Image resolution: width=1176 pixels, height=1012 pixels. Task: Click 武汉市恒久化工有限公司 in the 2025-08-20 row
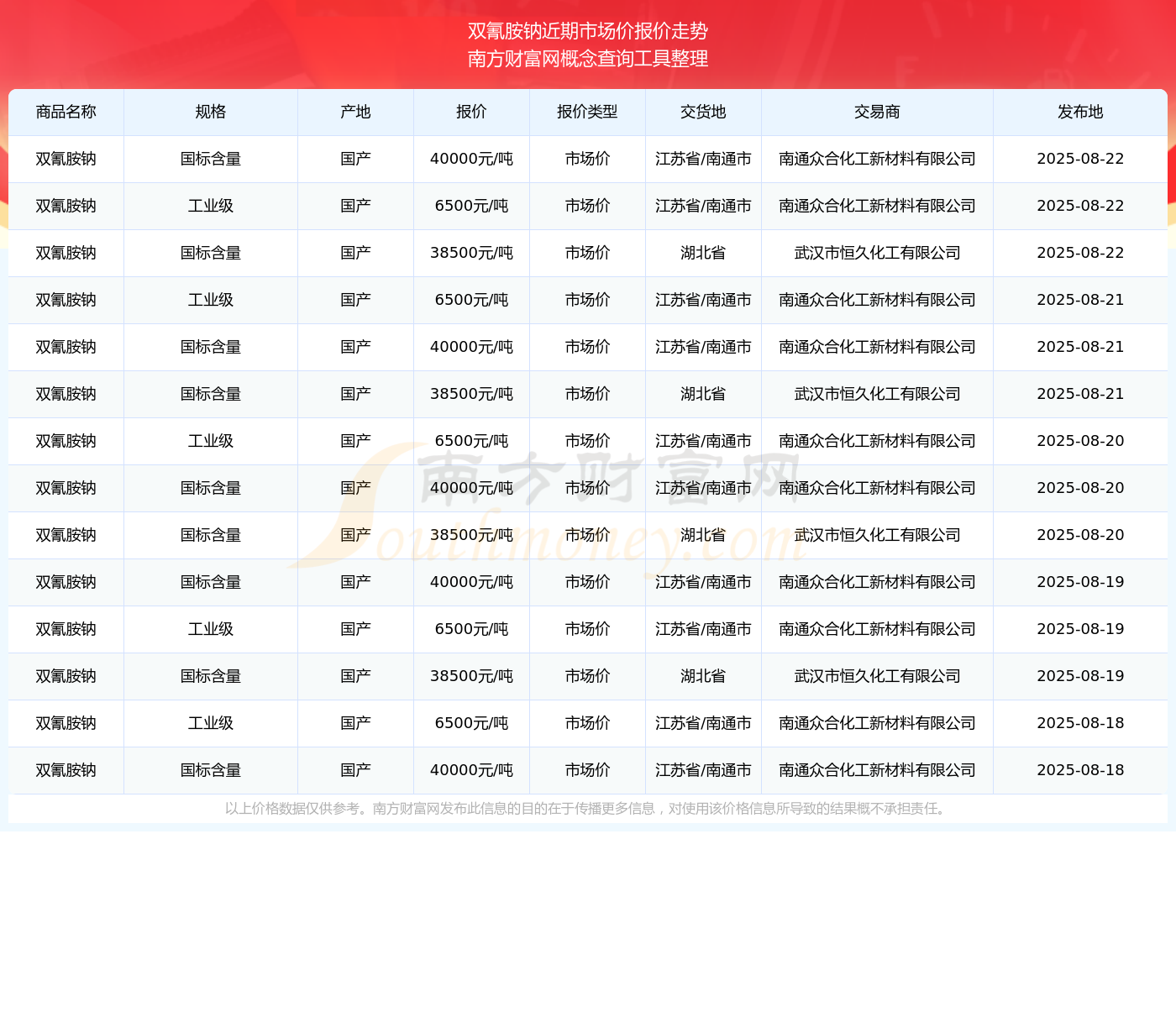click(x=877, y=535)
